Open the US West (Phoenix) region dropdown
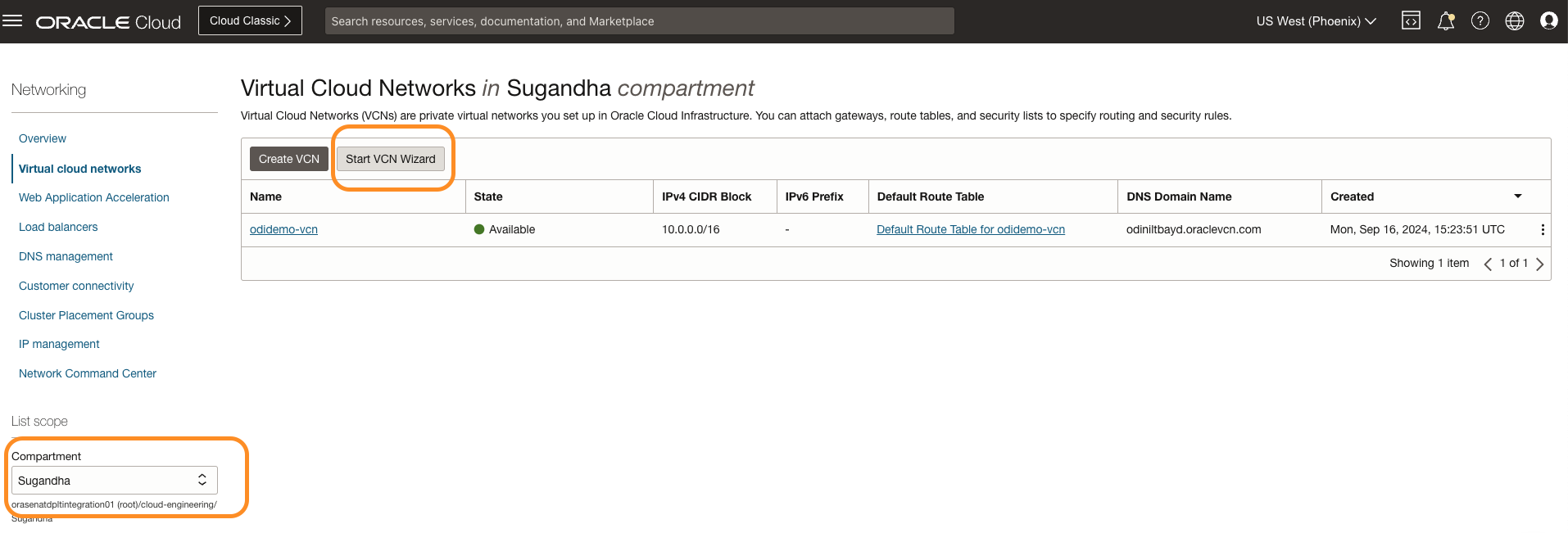The height and width of the screenshot is (533, 1568). [1316, 21]
